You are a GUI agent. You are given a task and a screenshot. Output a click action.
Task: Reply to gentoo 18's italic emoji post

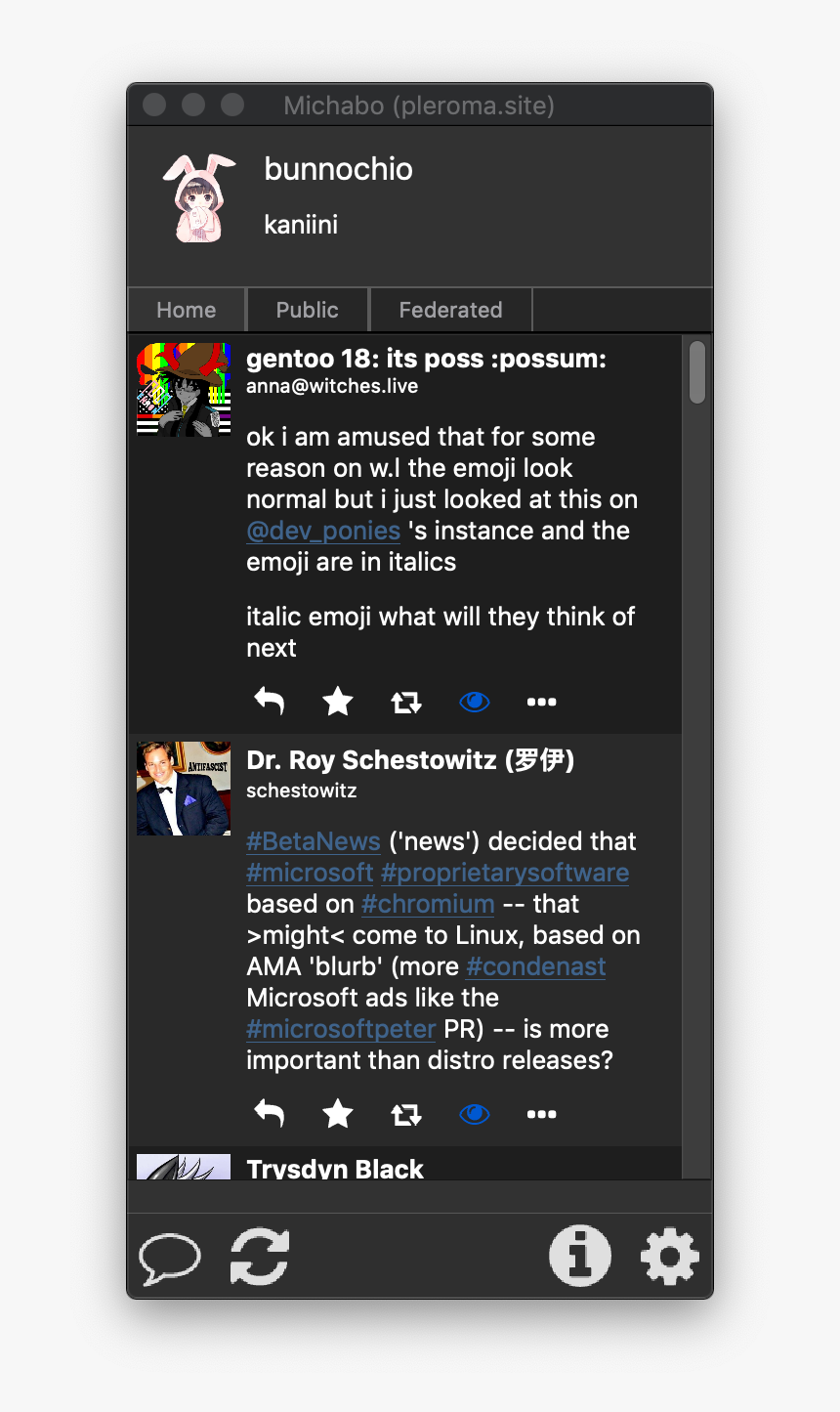click(x=269, y=701)
